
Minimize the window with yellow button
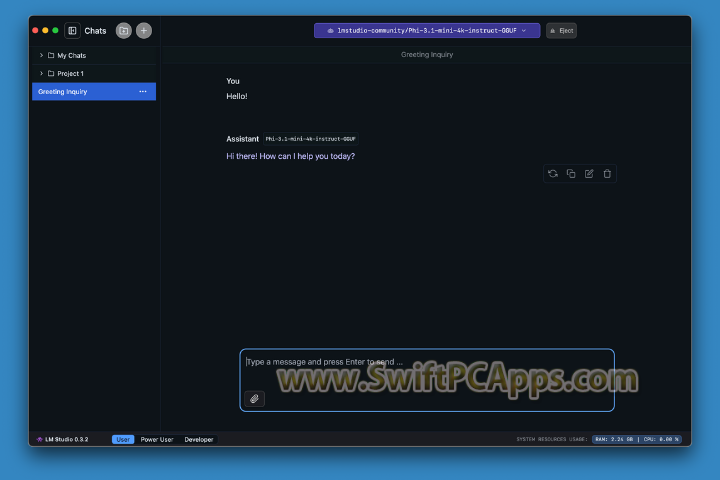[45, 31]
